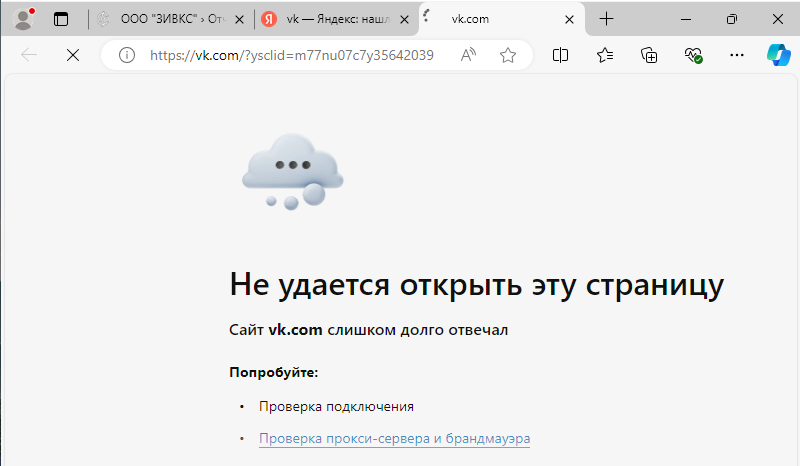800x466 pixels.
Task: Restore down the browser window
Action: click(732, 19)
